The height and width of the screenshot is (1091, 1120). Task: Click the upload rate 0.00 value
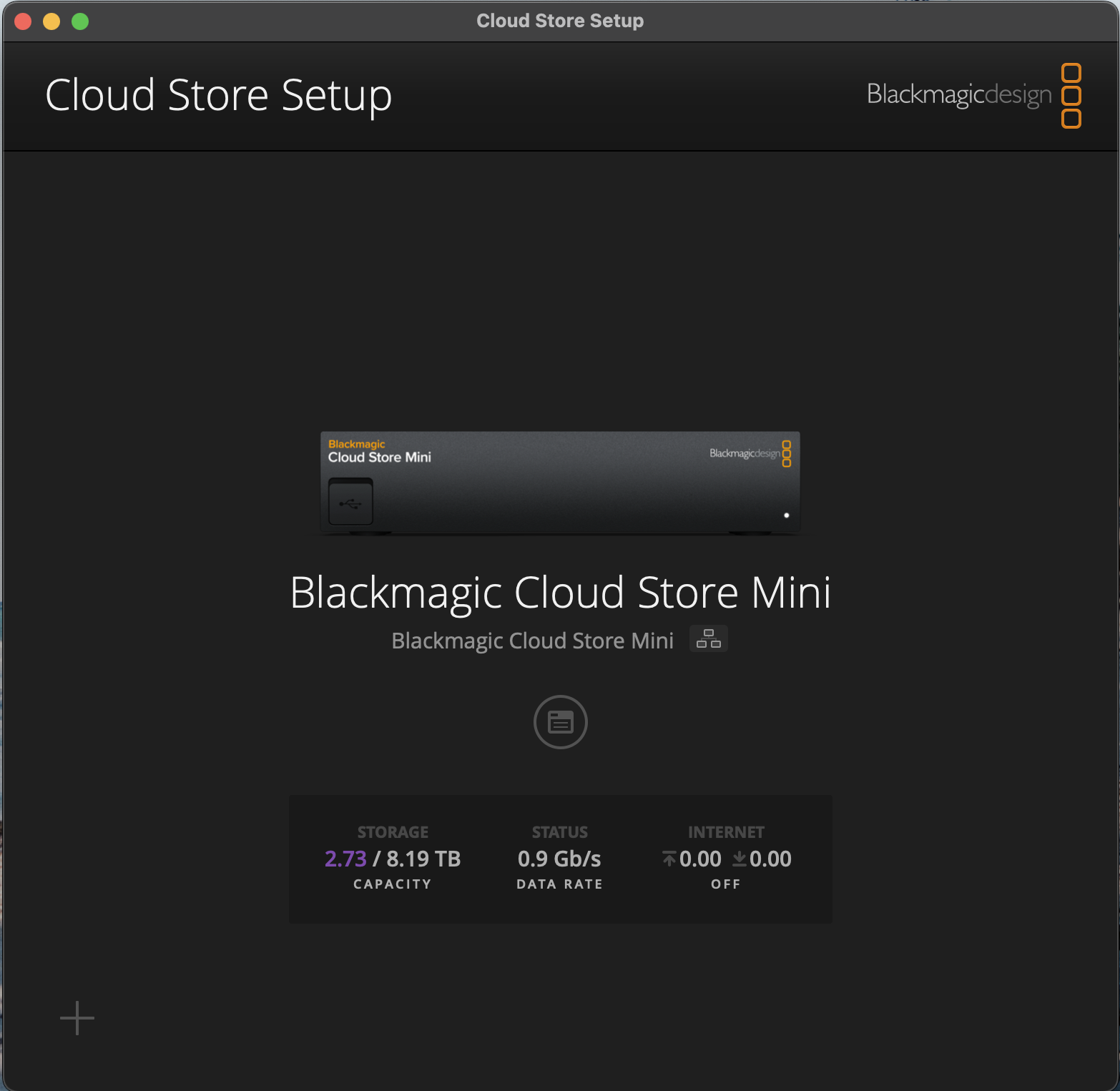point(700,859)
